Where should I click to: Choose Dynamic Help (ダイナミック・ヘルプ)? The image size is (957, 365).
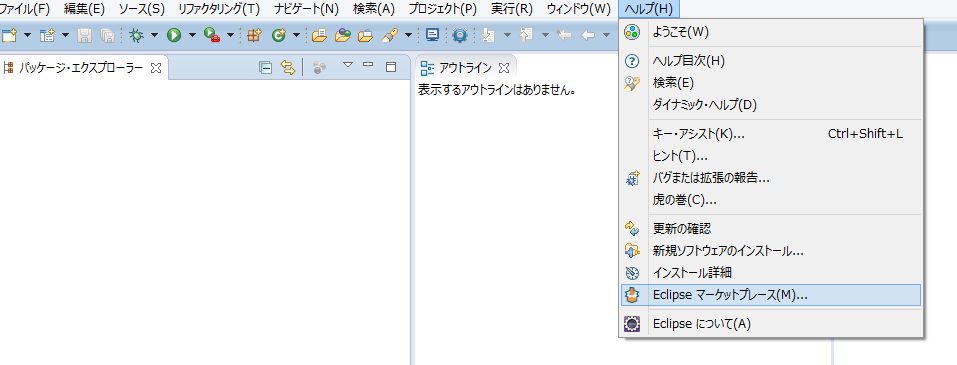pos(770,105)
